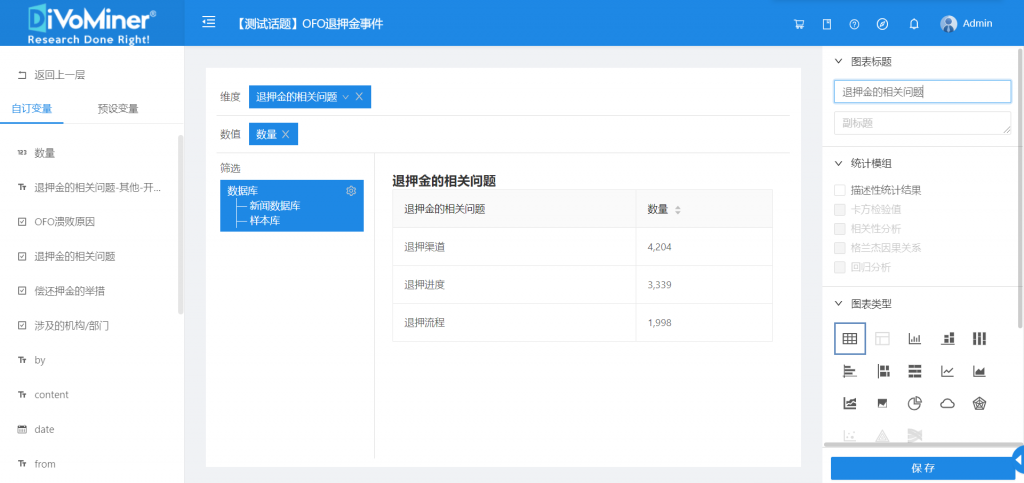The width and height of the screenshot is (1024, 483).
Task: Open database filter settings gear
Action: pos(351,191)
